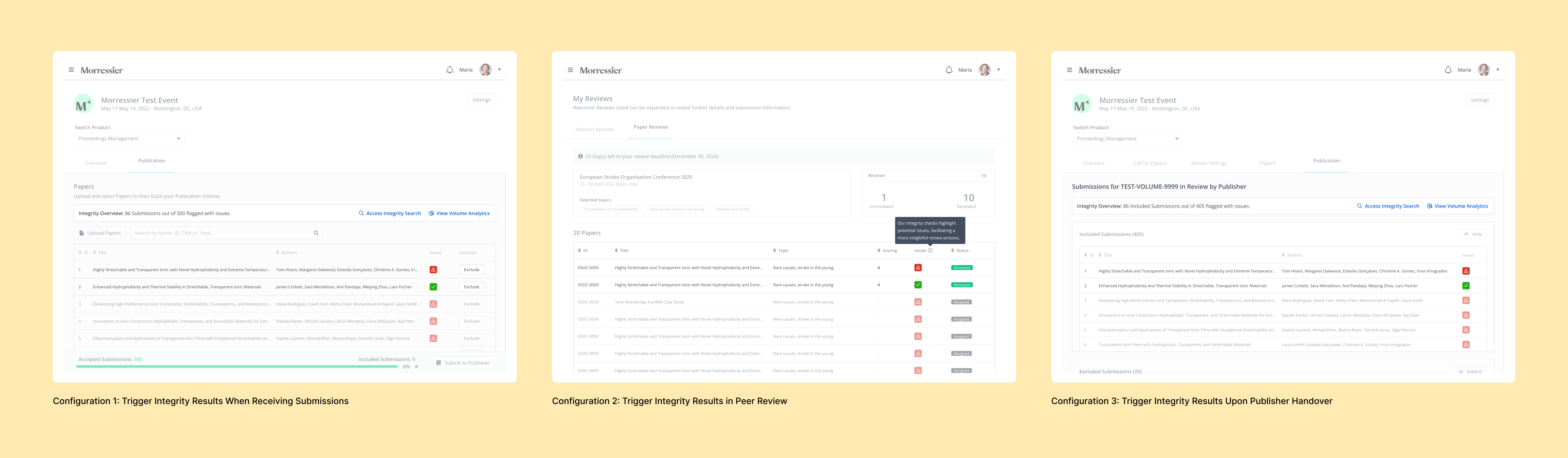Open user menu arrow in Configuration 3 screen
This screenshot has height=458, width=1568.
tap(1498, 70)
